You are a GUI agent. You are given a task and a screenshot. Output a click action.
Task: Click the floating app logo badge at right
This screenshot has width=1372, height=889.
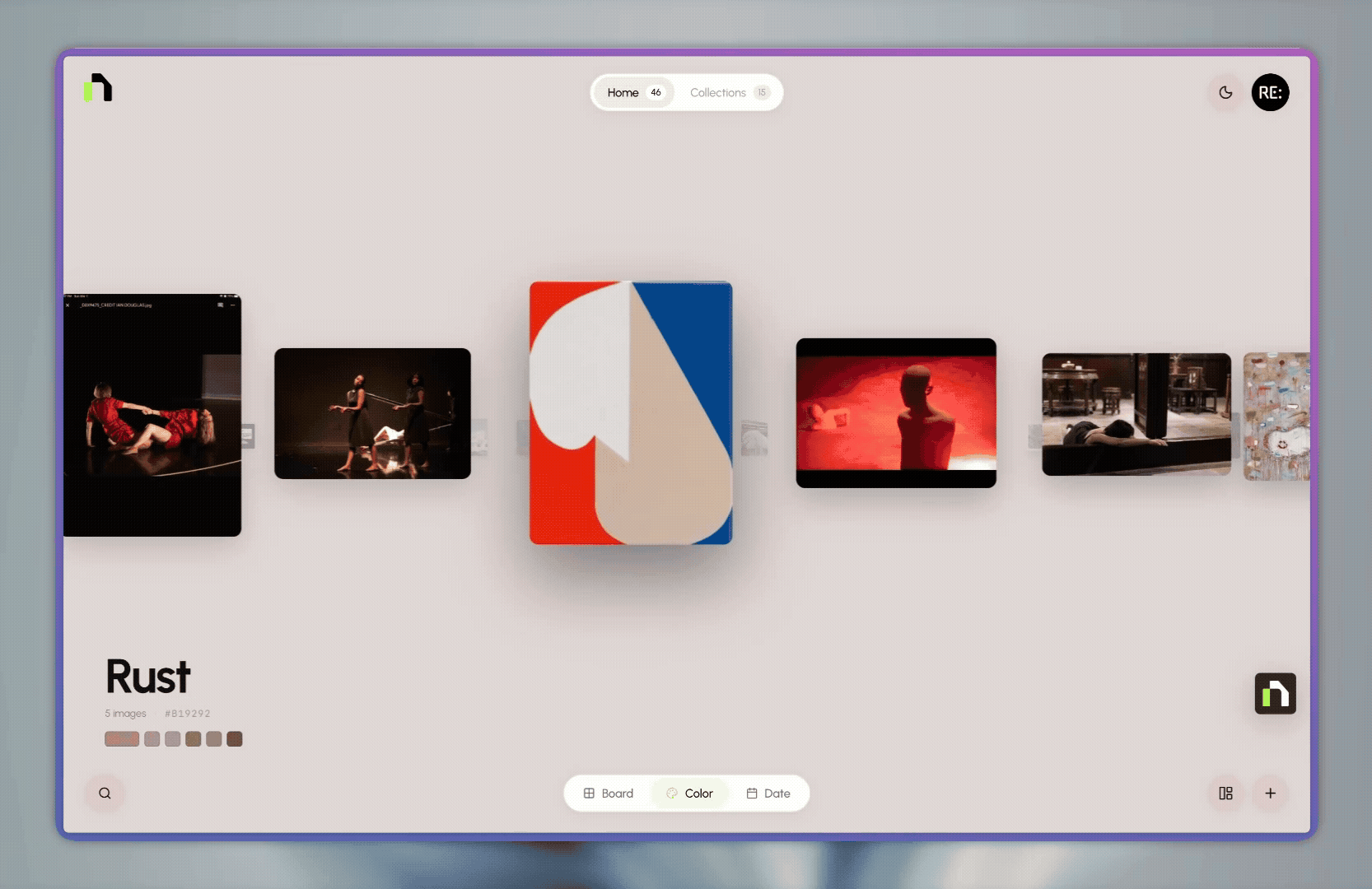point(1275,693)
